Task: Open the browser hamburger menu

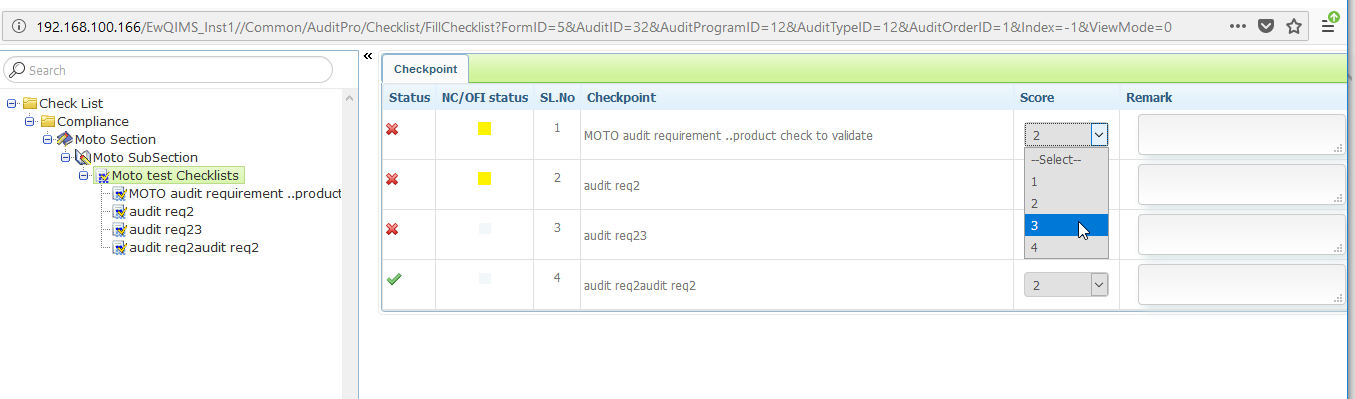Action: (x=1329, y=27)
